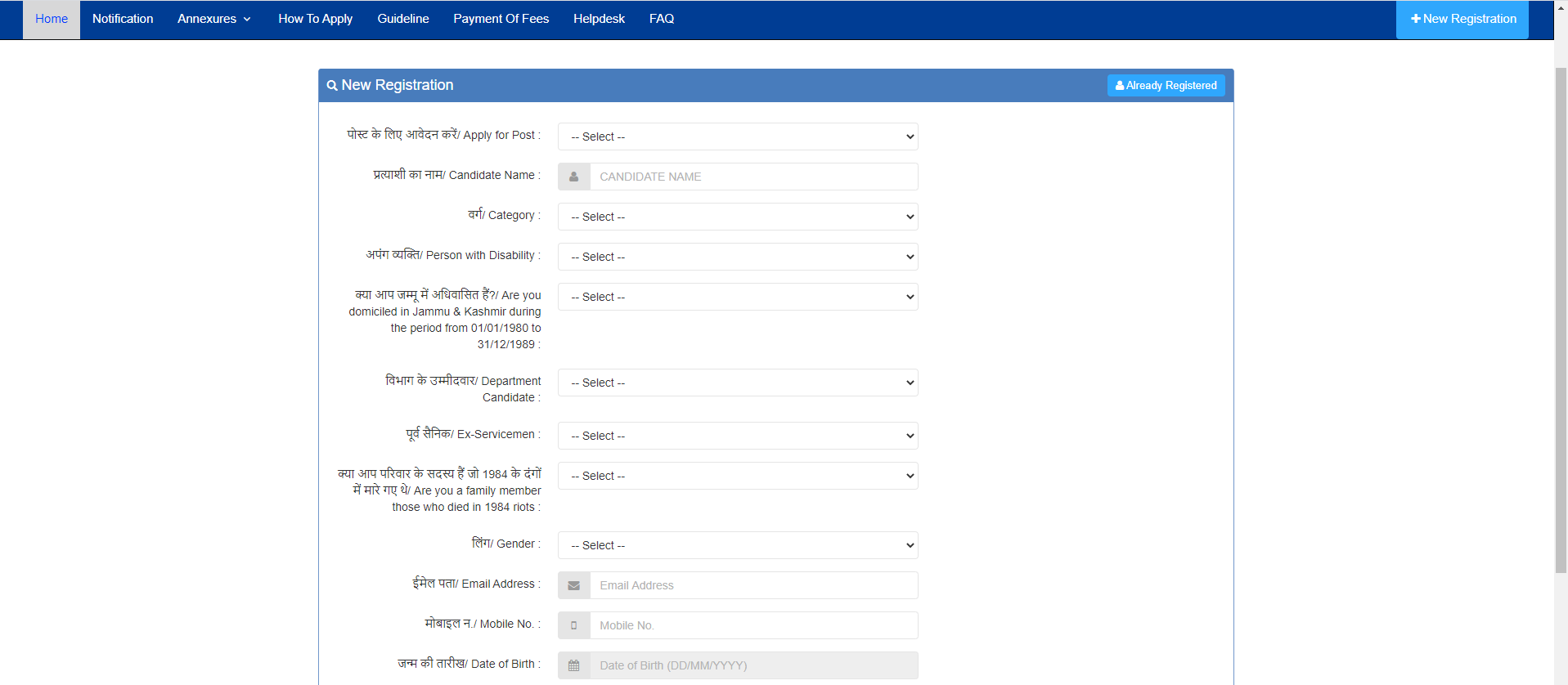Screen dimensions: 1568x685
Task: Open the Apply for Post dropdown
Action: [737, 137]
